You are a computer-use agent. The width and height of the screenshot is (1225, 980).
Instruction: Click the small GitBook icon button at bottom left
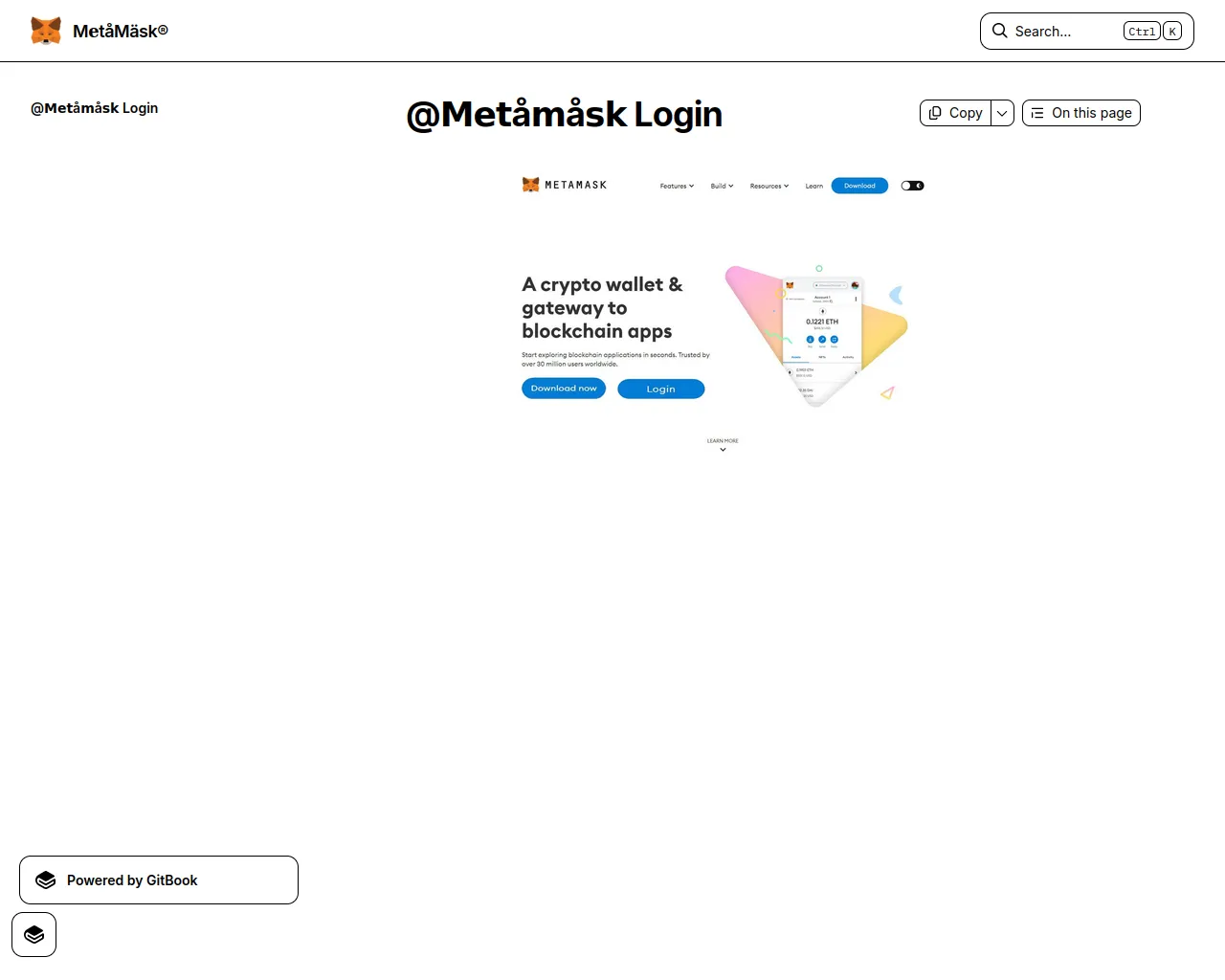coord(34,935)
